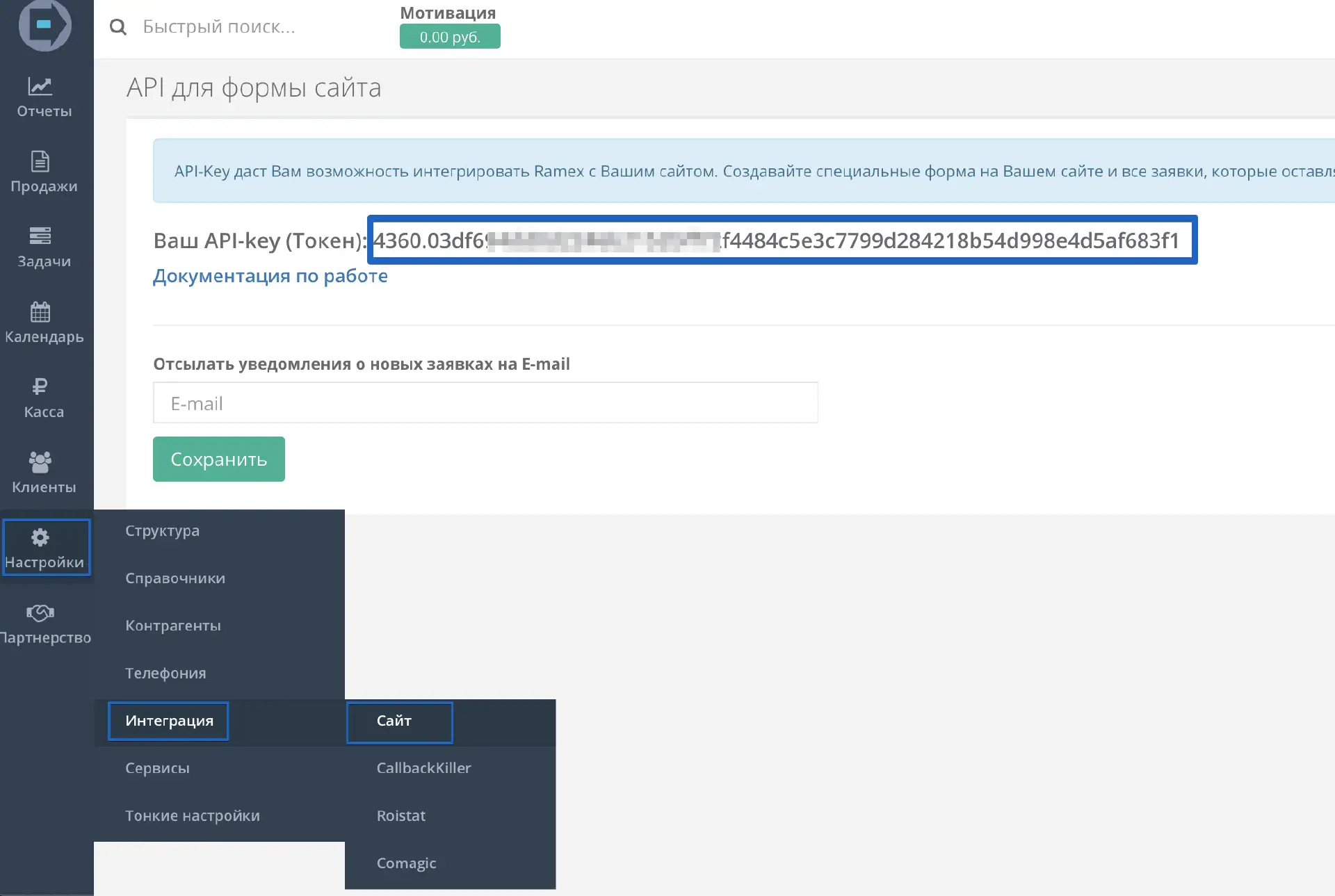Screen dimensions: 1335x896
Task: Click the Settings (Настройки) gear icon
Action: click(x=40, y=537)
